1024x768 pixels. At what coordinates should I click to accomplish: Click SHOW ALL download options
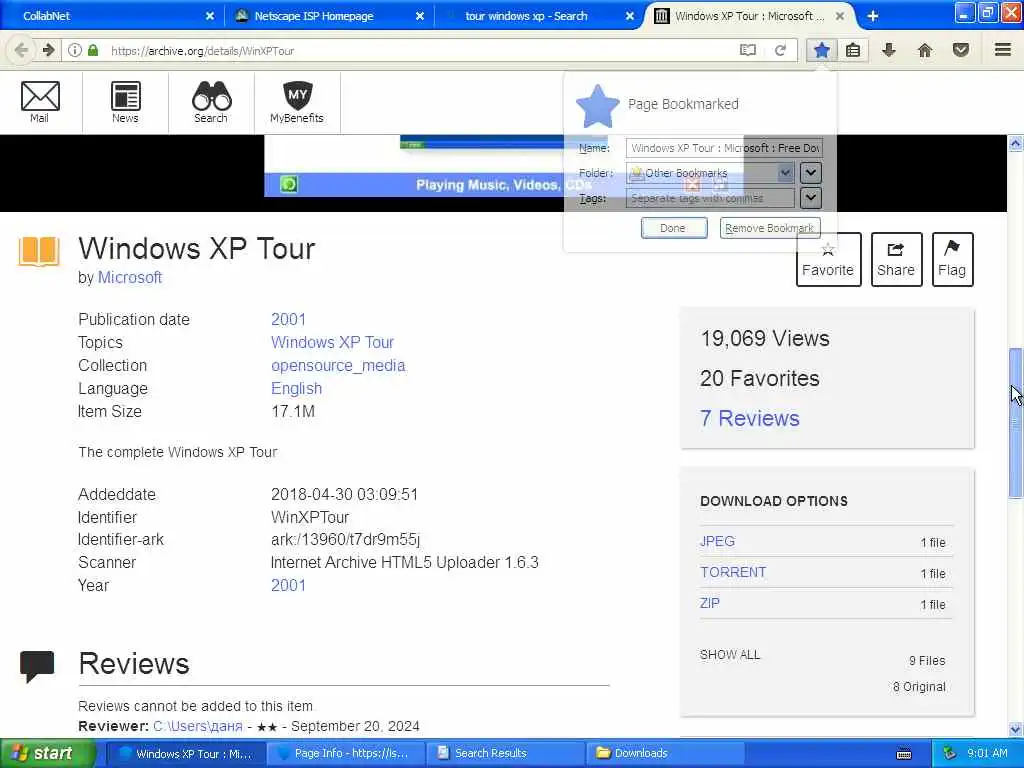(x=729, y=654)
